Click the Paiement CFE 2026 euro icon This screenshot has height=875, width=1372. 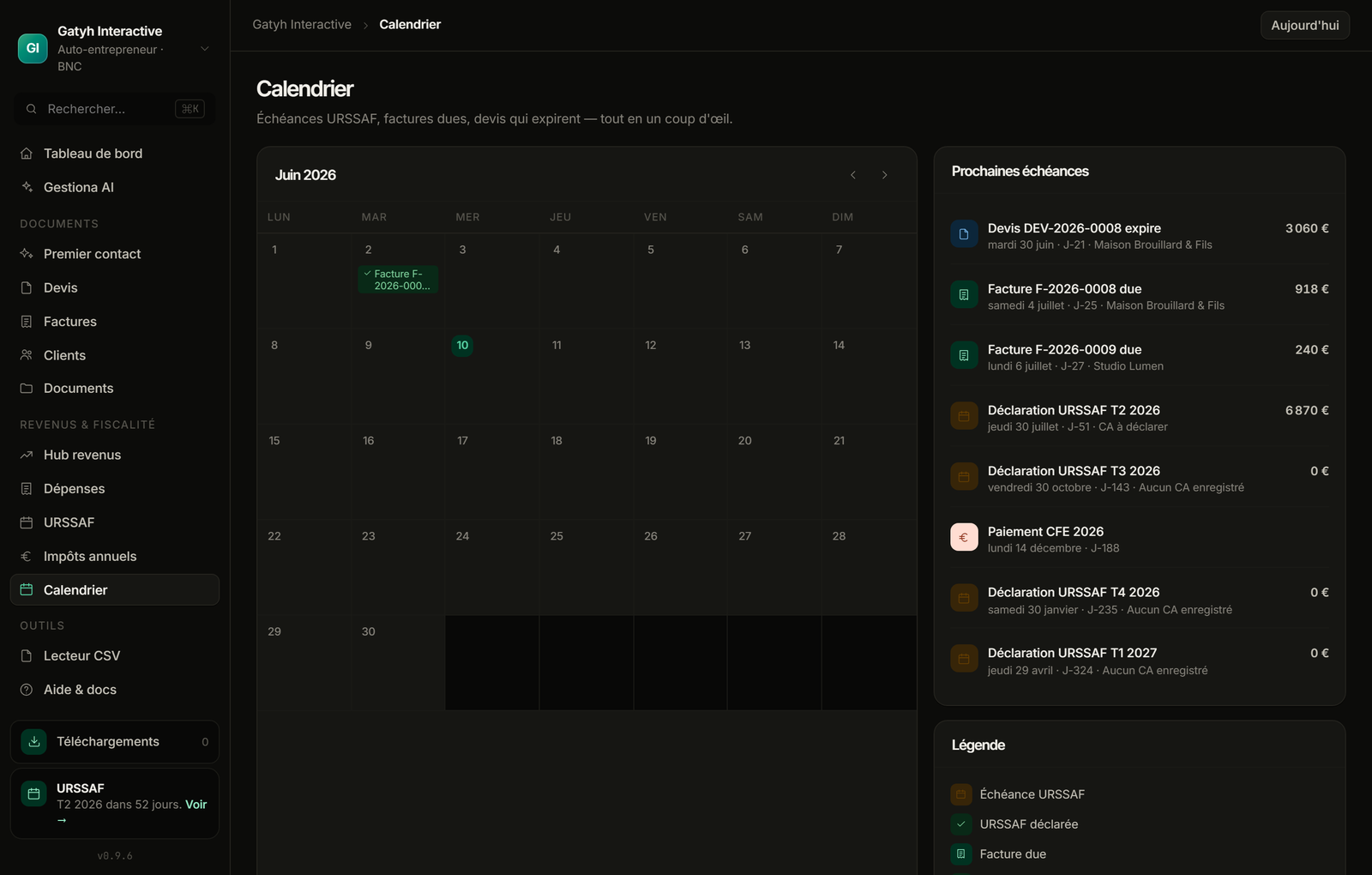tap(964, 537)
